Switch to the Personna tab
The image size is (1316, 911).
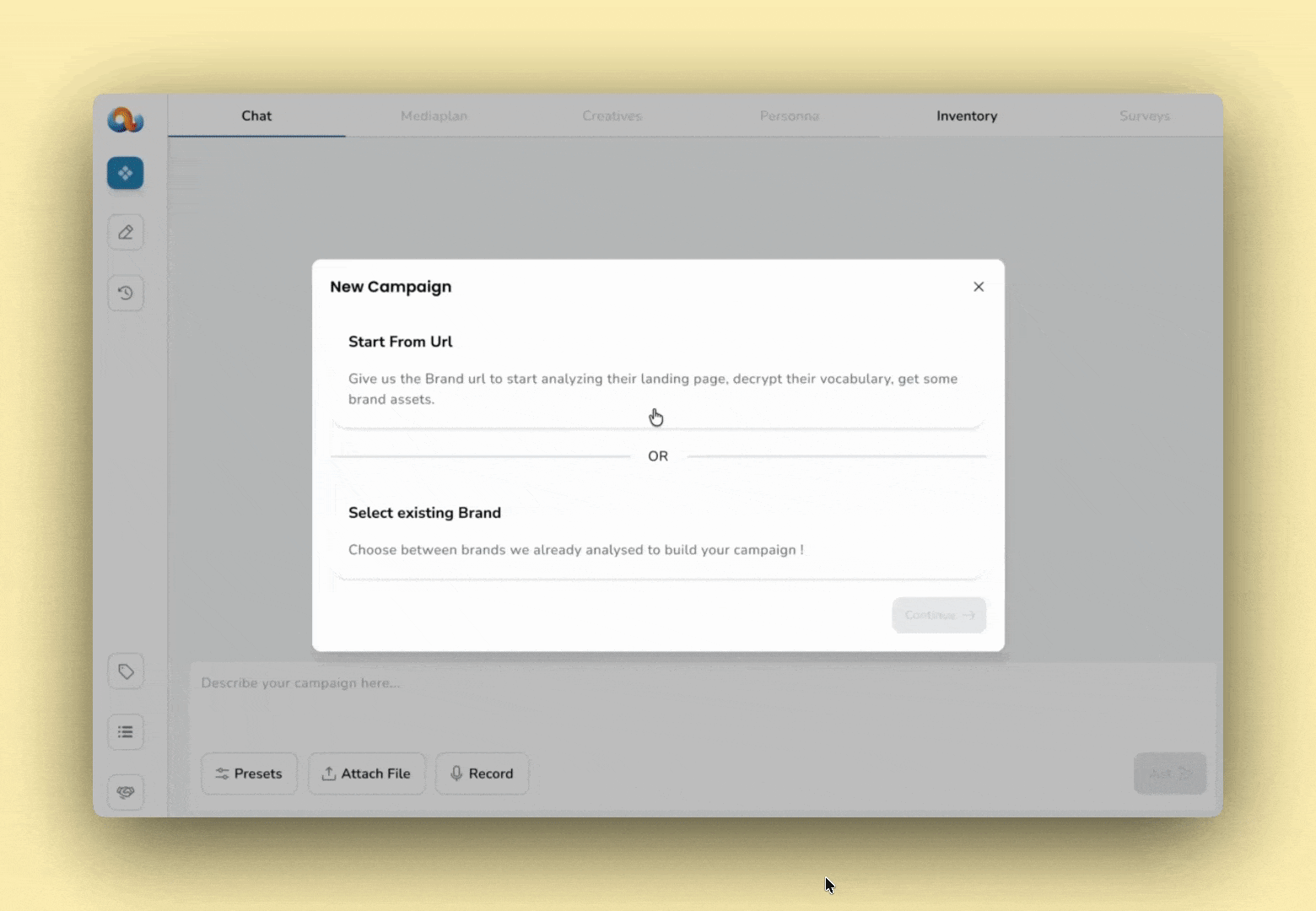coord(789,116)
